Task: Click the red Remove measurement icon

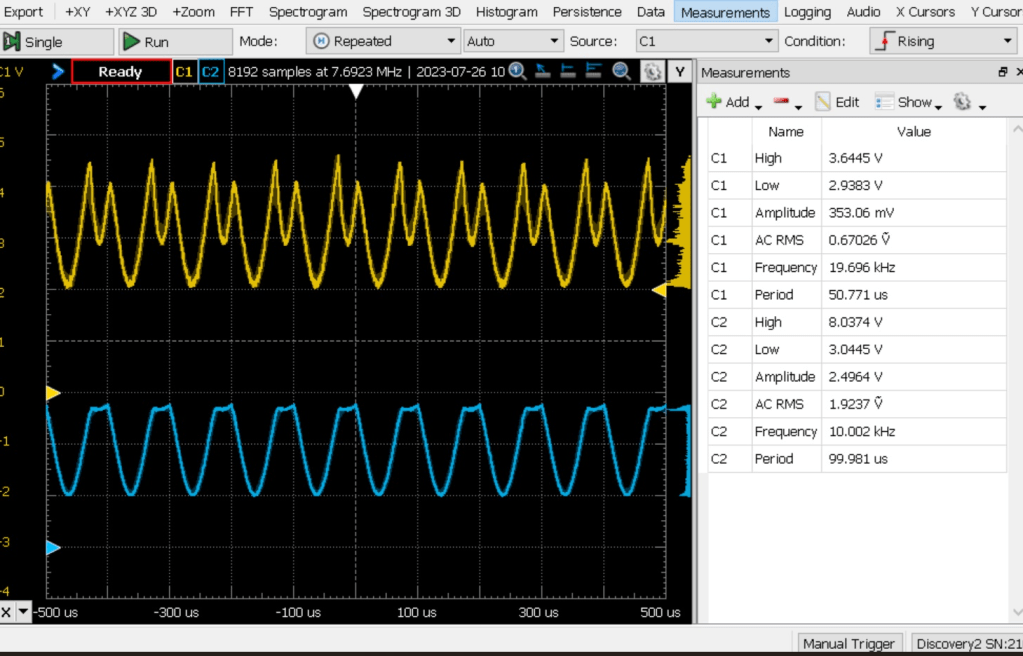Action: click(x=782, y=102)
